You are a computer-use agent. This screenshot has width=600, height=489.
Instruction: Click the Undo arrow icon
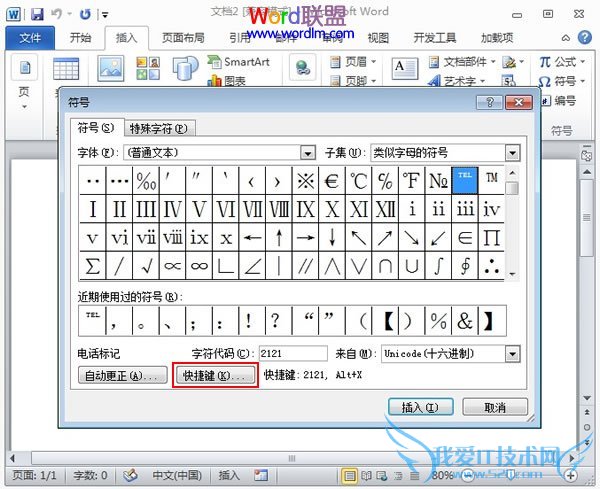point(56,14)
